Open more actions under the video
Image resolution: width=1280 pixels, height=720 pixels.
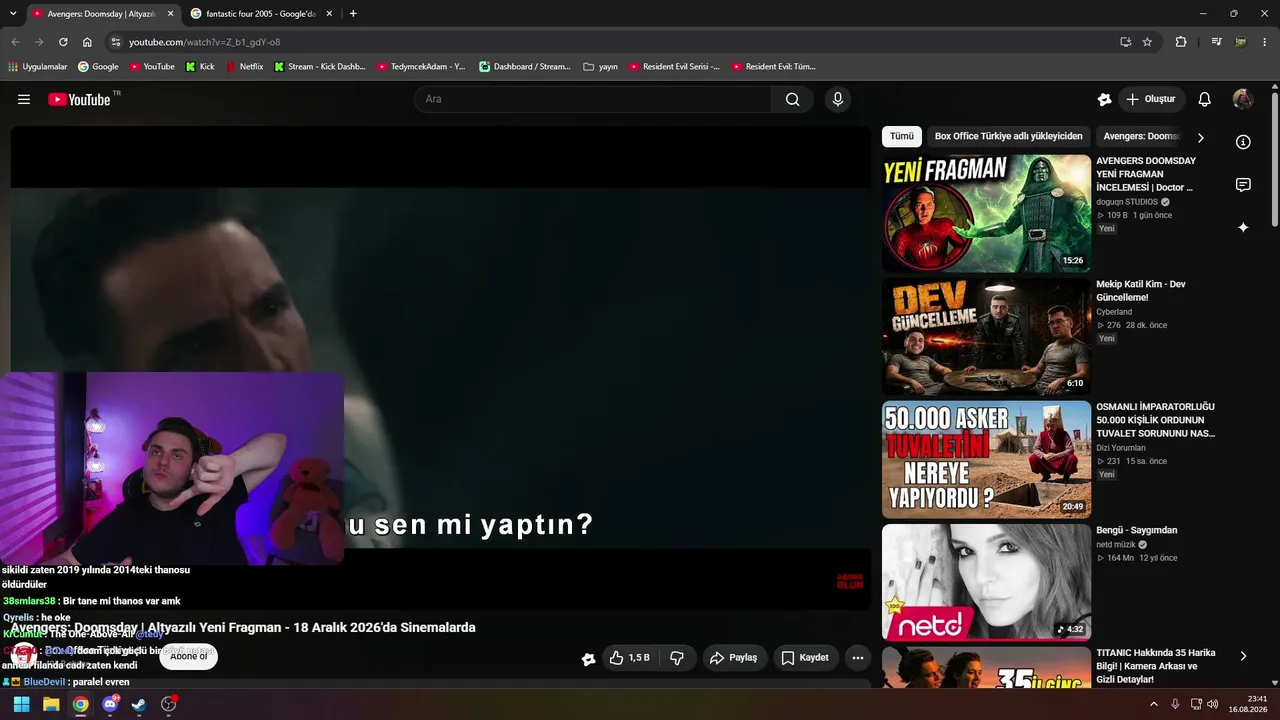point(857,658)
